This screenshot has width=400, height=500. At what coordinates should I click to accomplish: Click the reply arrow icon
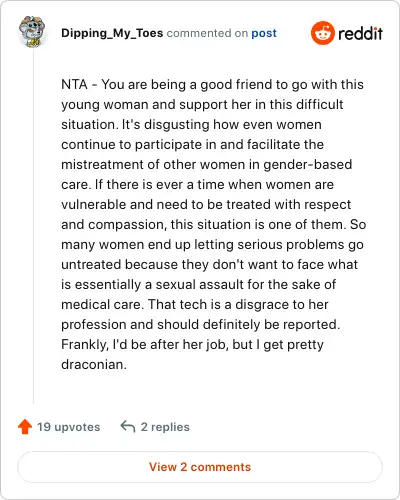(128, 426)
